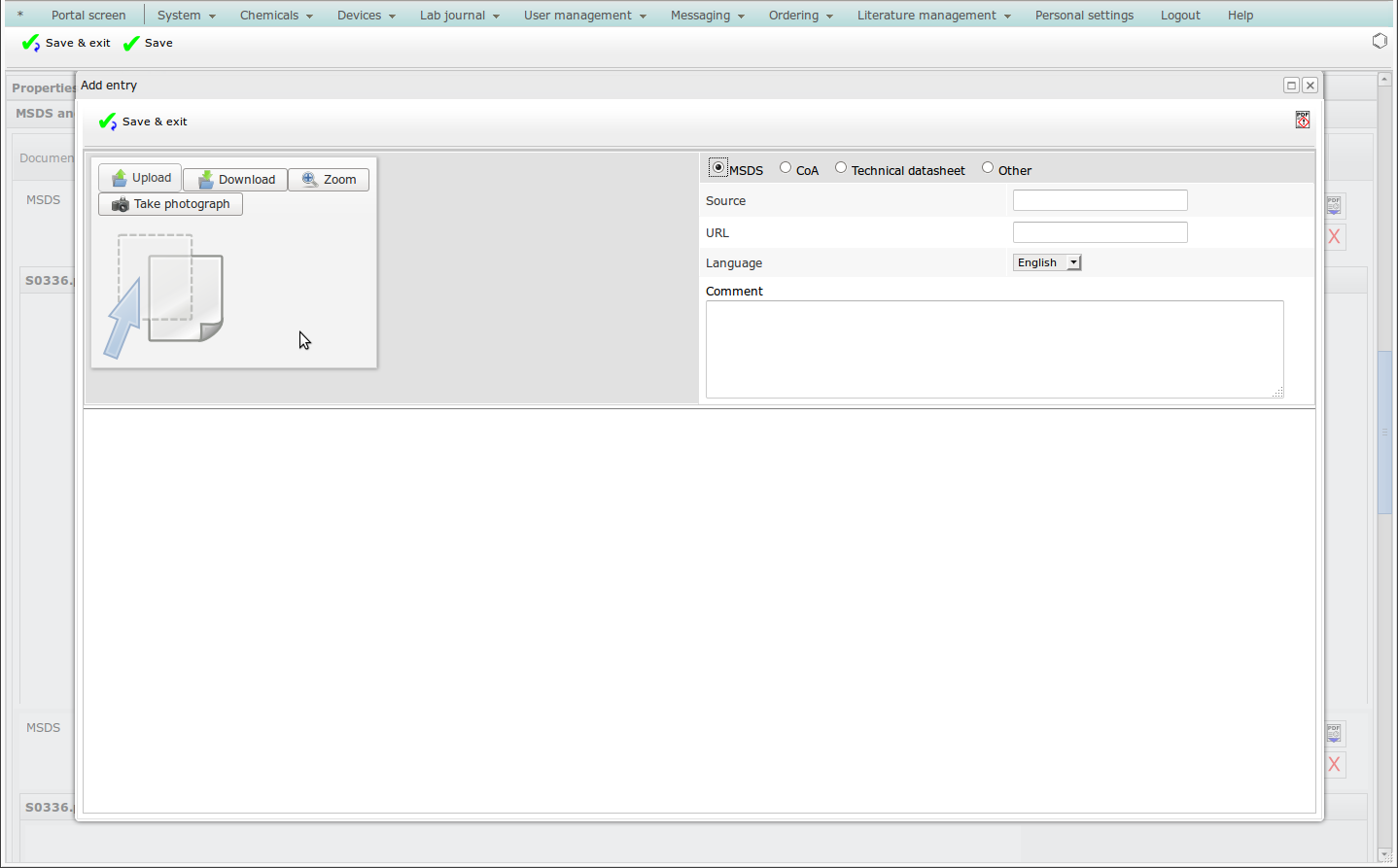1398x868 pixels.
Task: Maximize the Add entry dialog
Action: tap(1291, 86)
